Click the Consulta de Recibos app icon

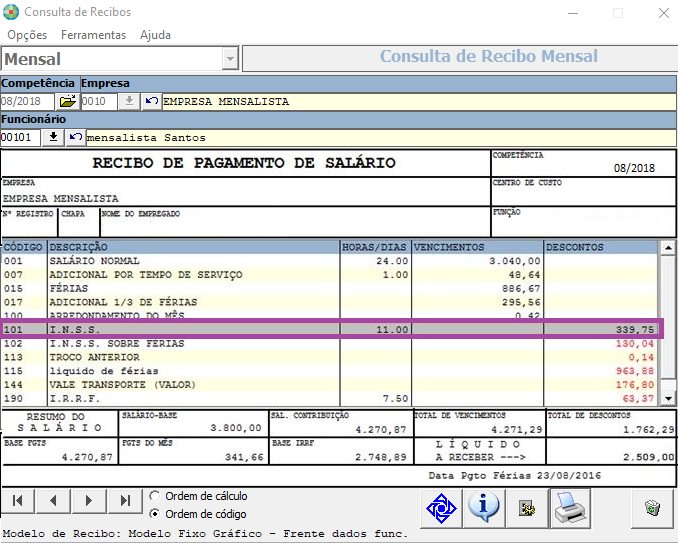point(11,12)
